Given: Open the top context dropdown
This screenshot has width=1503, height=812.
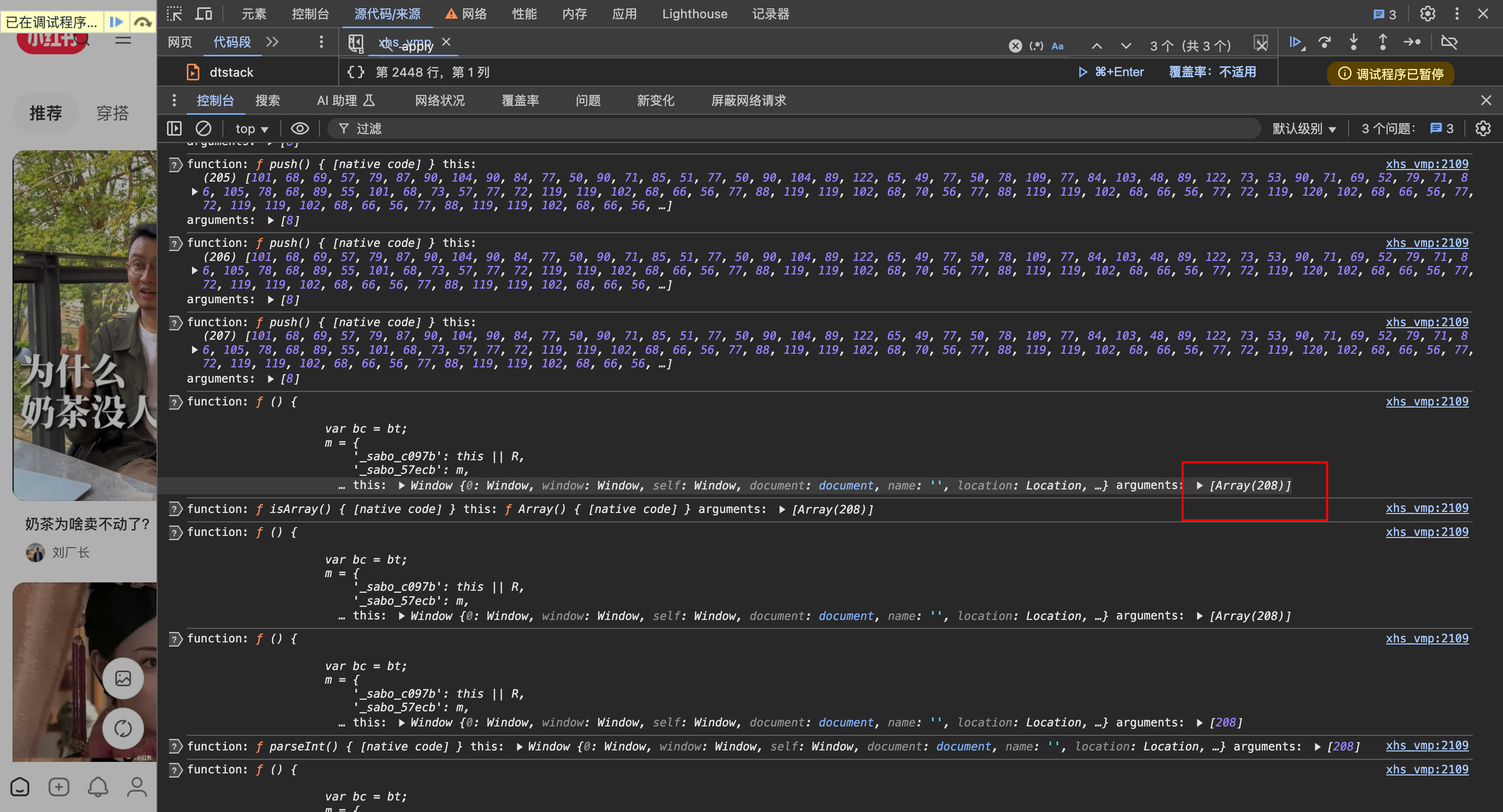Looking at the screenshot, I should tap(252, 128).
